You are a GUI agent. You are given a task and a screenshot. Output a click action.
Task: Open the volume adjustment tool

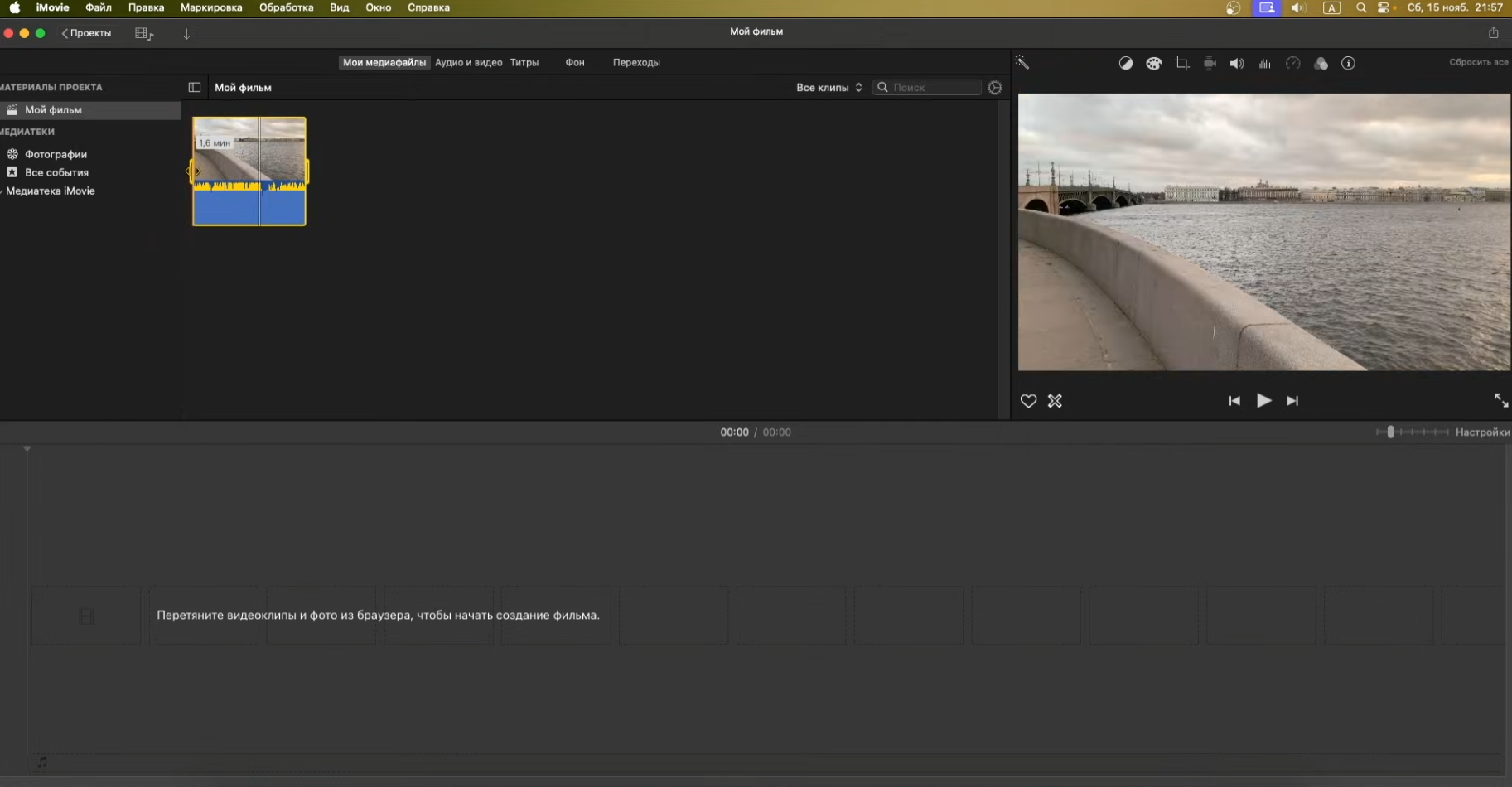pos(1237,64)
